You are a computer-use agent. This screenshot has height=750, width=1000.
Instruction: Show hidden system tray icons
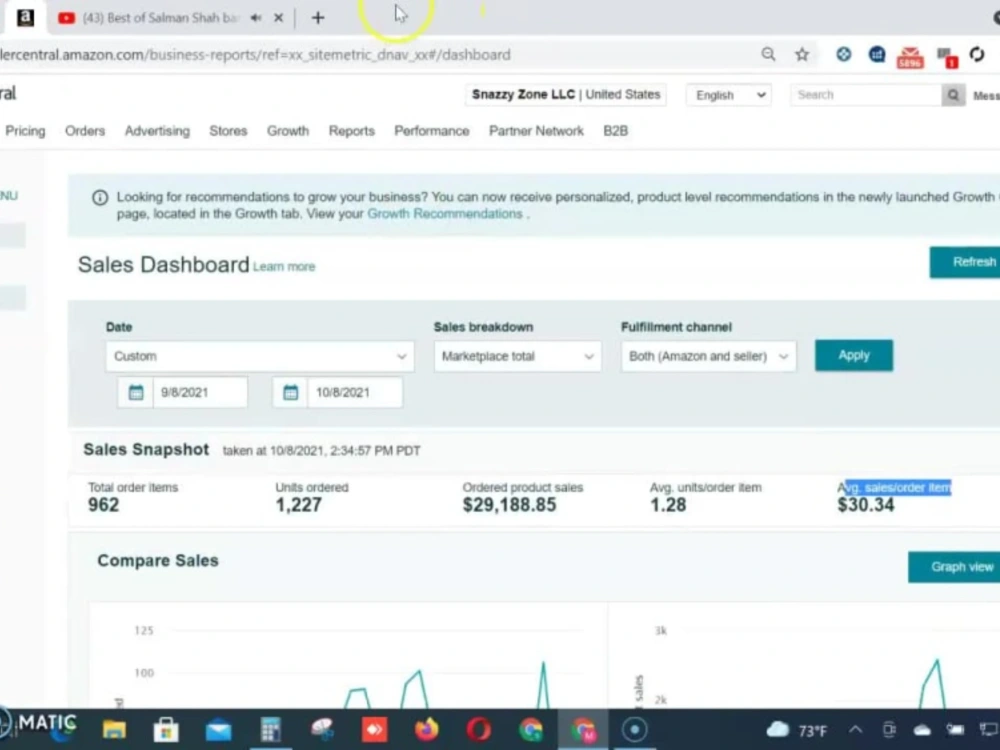click(x=856, y=730)
